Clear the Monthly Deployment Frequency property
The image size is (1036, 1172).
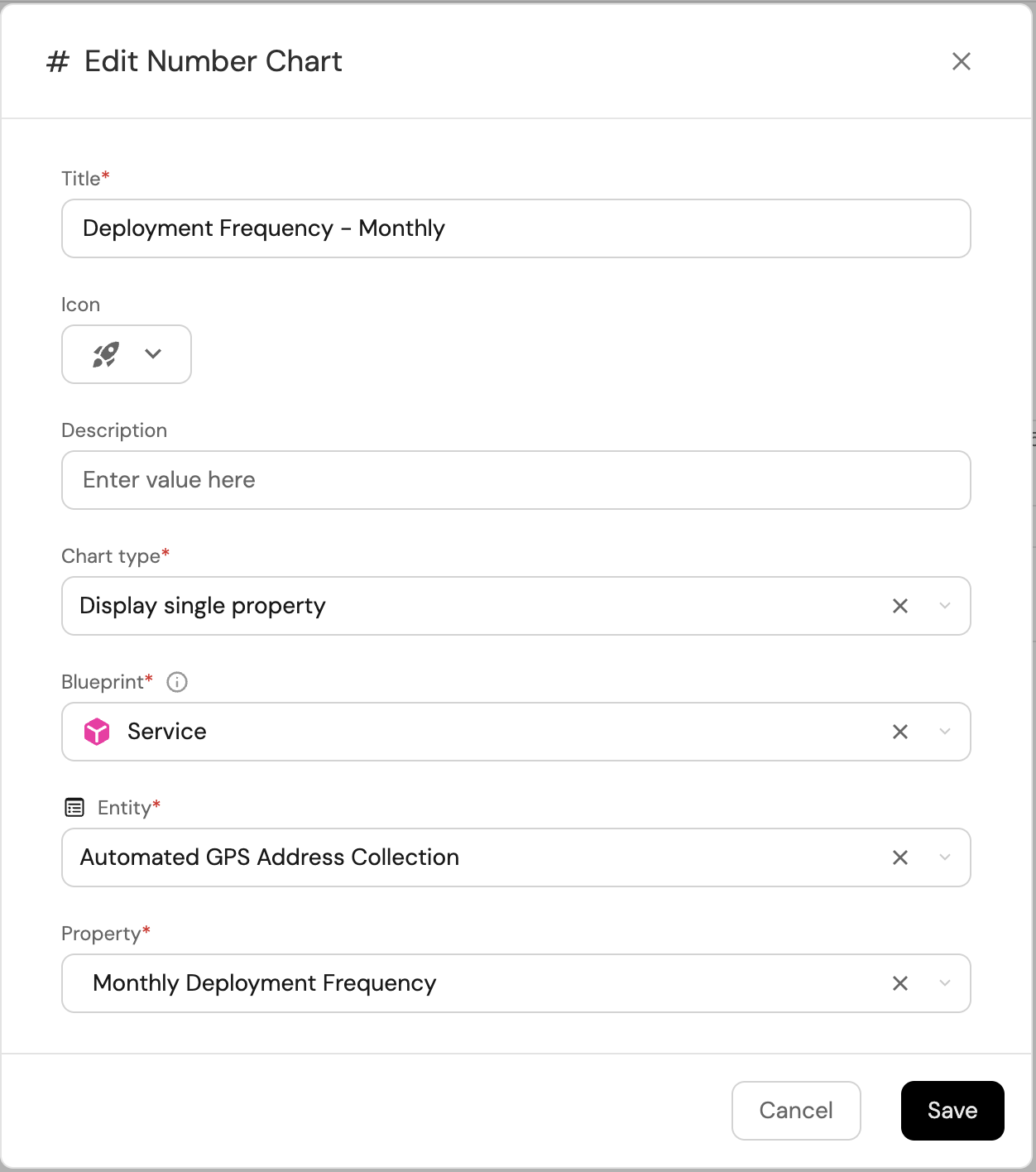coord(900,983)
